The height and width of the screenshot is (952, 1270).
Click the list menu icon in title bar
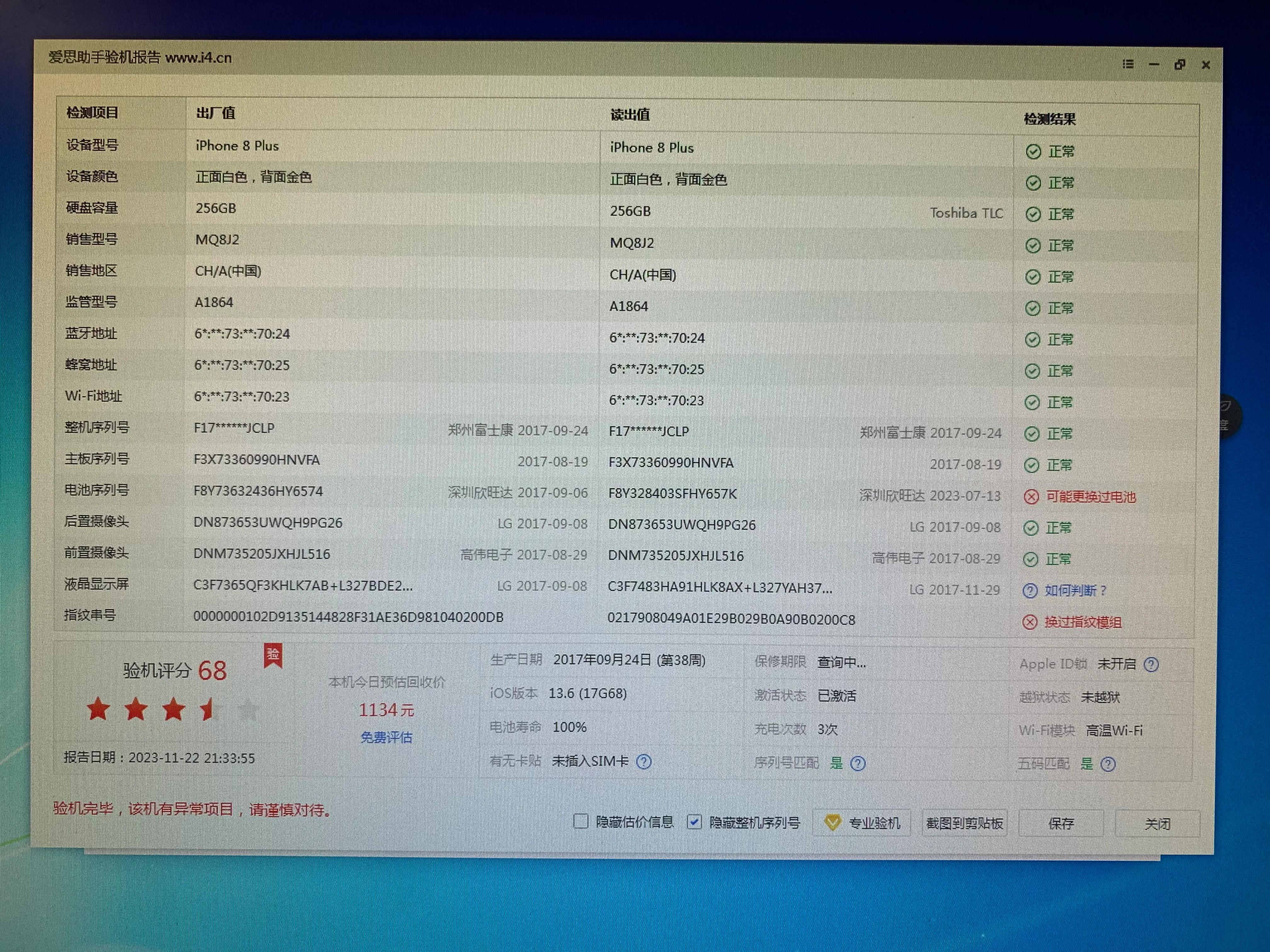(x=1128, y=64)
